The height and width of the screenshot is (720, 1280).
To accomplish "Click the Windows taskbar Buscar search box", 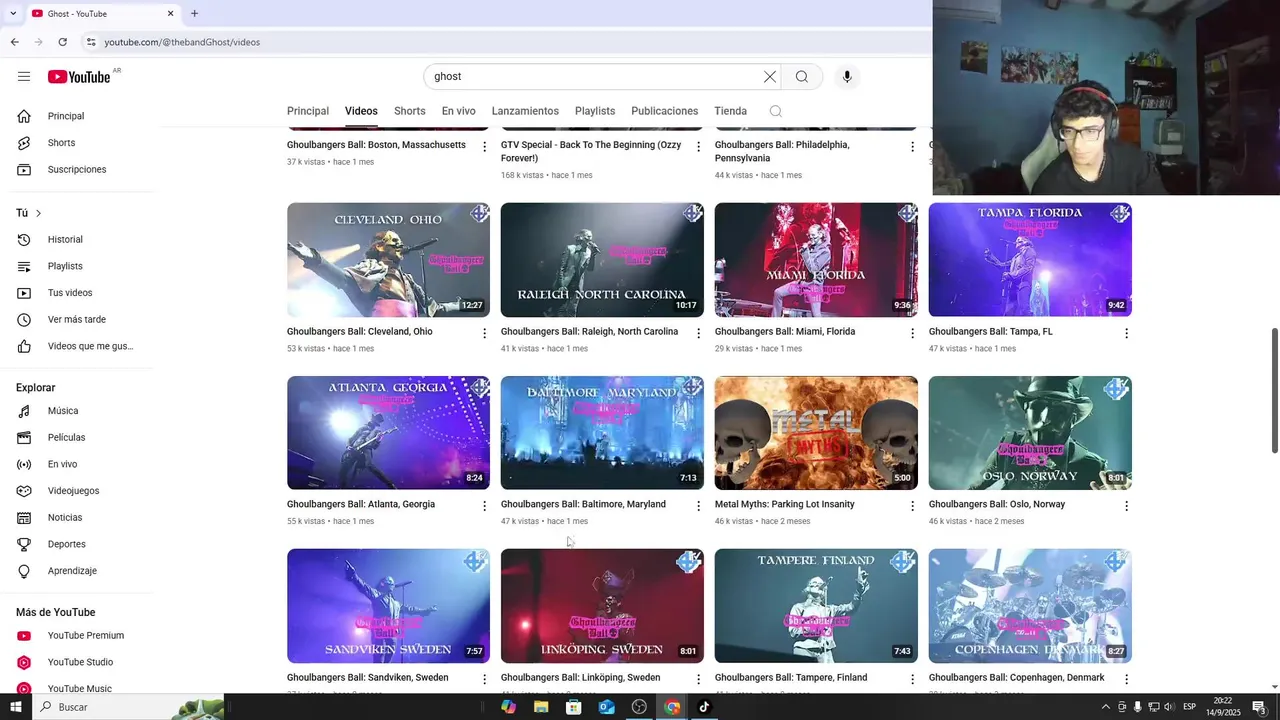I will (130, 707).
